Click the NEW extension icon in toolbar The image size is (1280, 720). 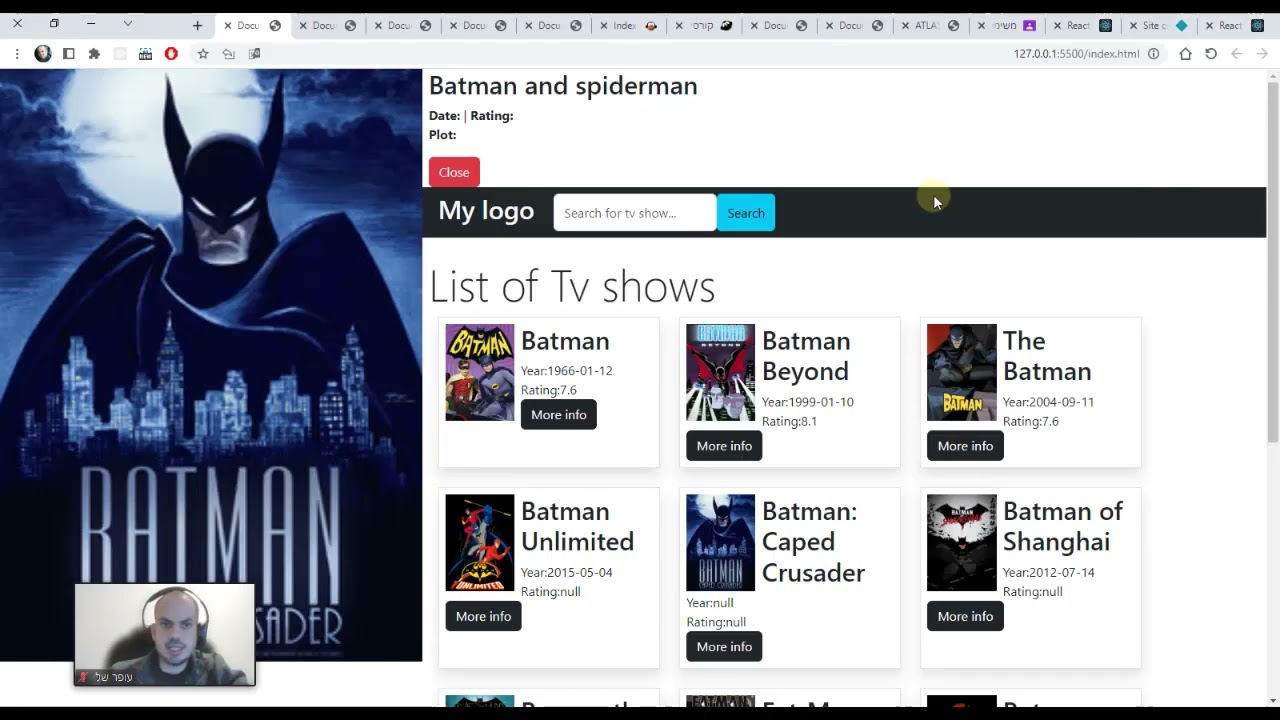point(146,54)
